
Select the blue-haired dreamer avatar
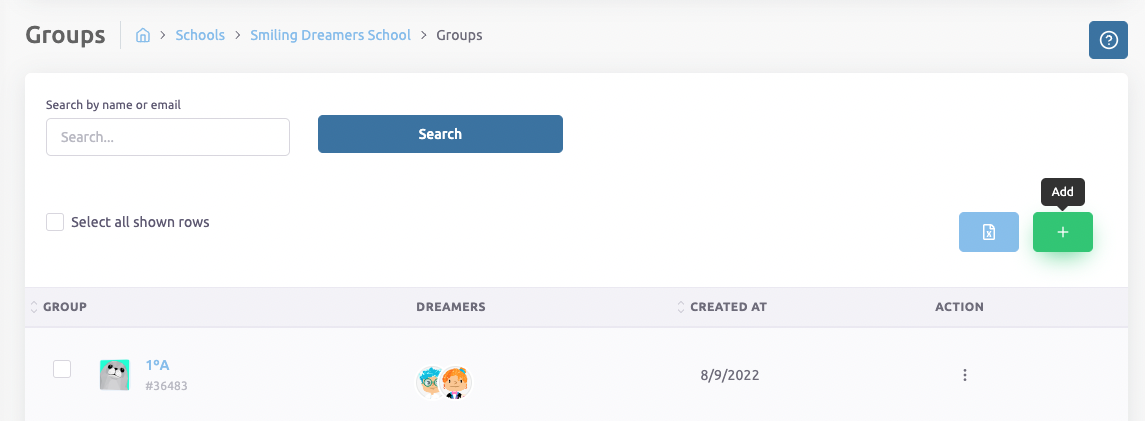pyautogui.click(x=431, y=381)
